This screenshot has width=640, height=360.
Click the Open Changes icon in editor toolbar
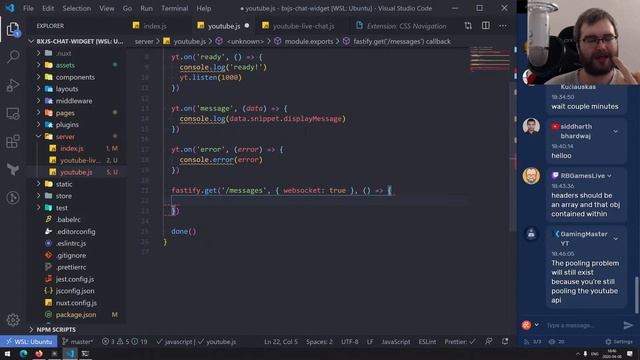coord(468,26)
